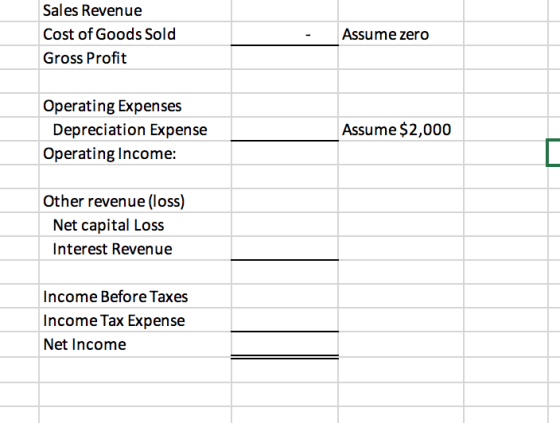Click the 'Assume zero' note cell
The image size is (560, 423).
401,34
